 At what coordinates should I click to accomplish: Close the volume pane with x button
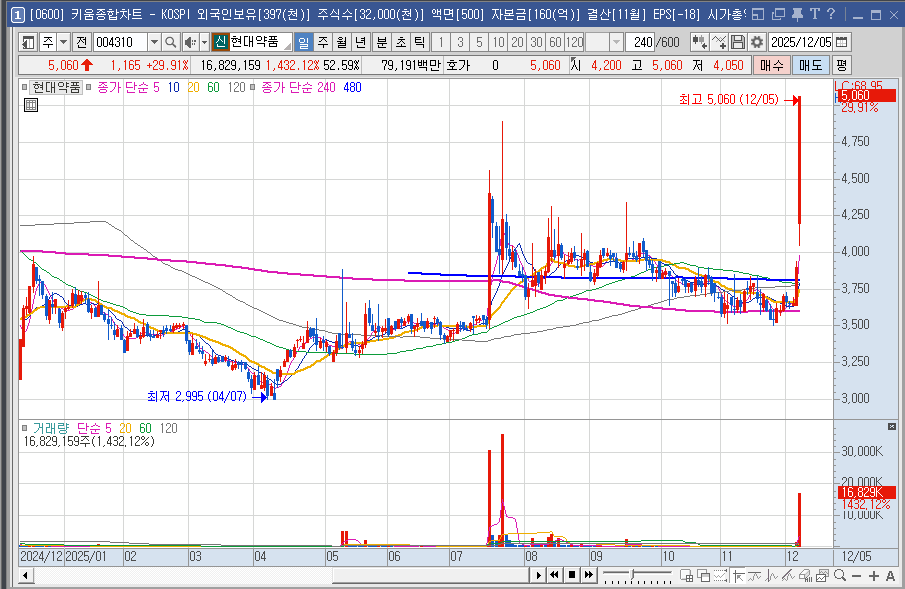pyautogui.click(x=892, y=427)
